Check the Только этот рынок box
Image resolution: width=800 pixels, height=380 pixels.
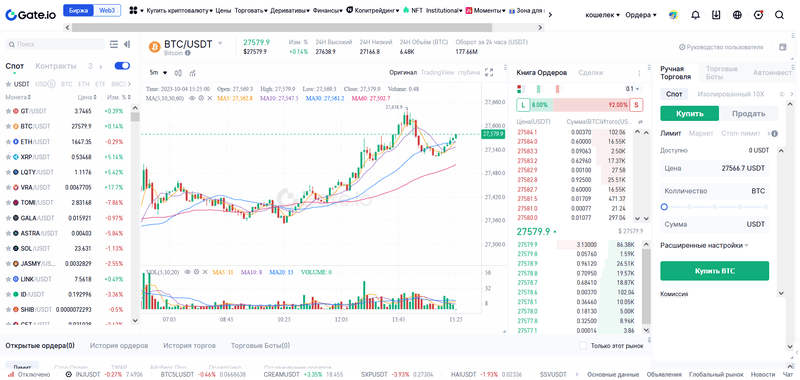pyautogui.click(x=583, y=345)
